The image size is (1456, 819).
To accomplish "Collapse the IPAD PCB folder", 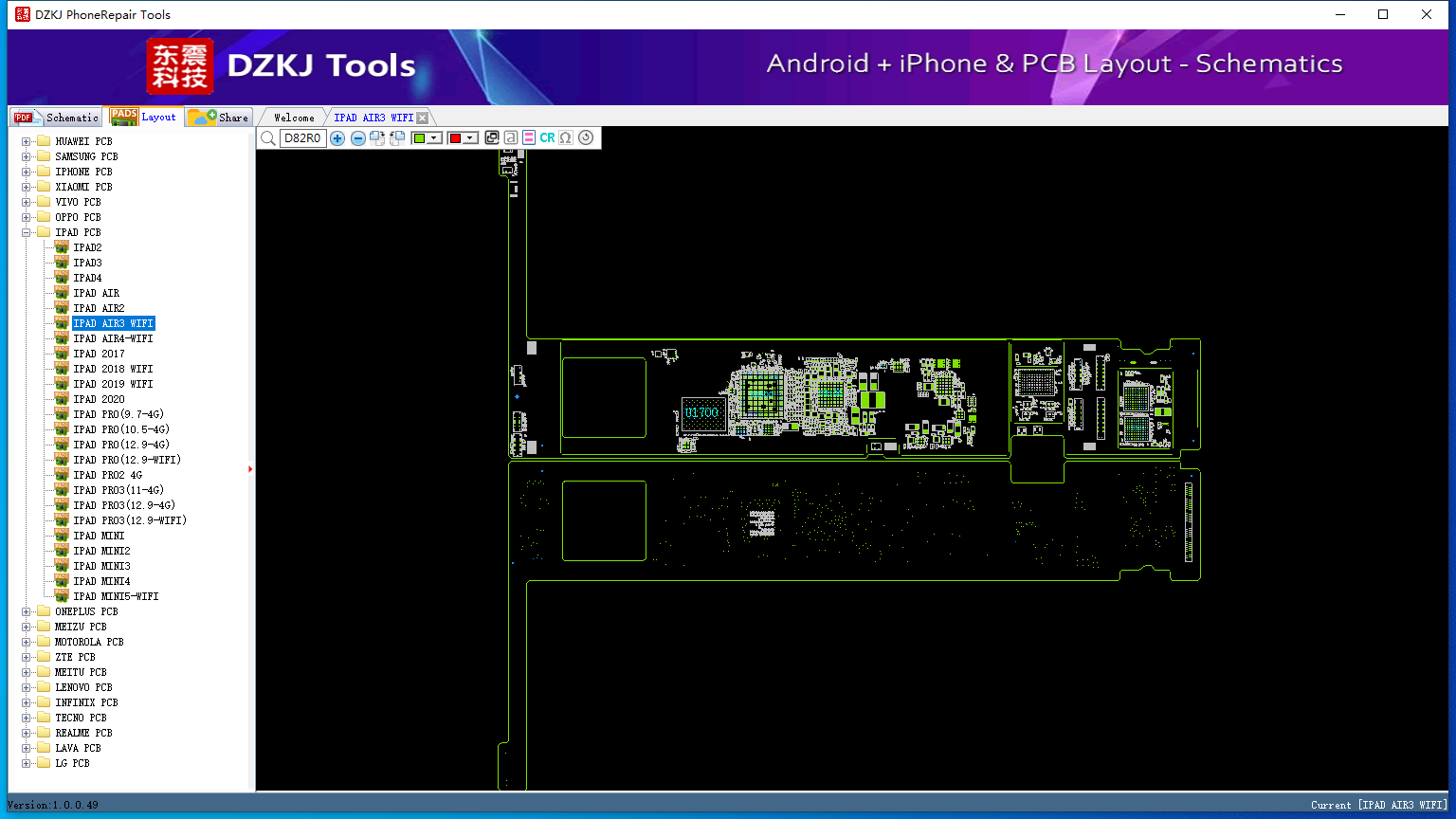I will point(27,232).
